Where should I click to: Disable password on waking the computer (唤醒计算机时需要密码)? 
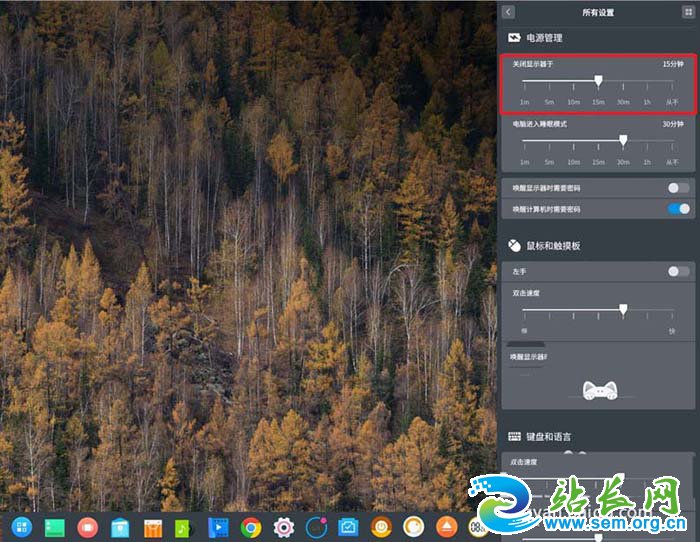point(679,209)
